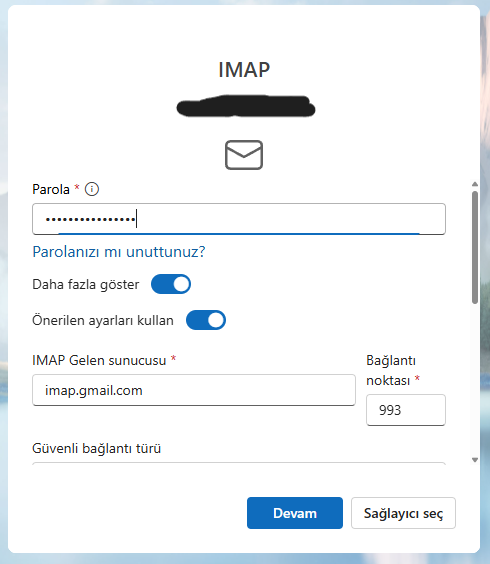Click the info icon beside Parola
Viewport: 490px width, 564px height.
pyautogui.click(x=92, y=189)
